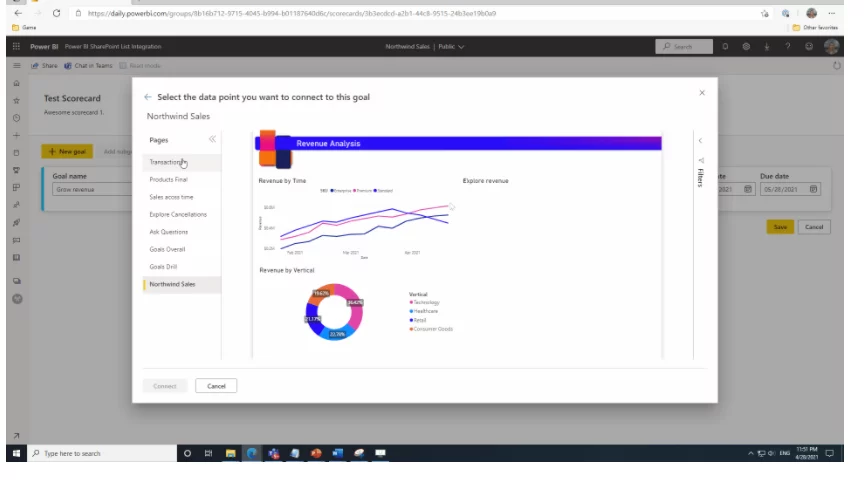The image size is (867, 480).
Task: Close the data point selection dialog
Action: point(702,93)
